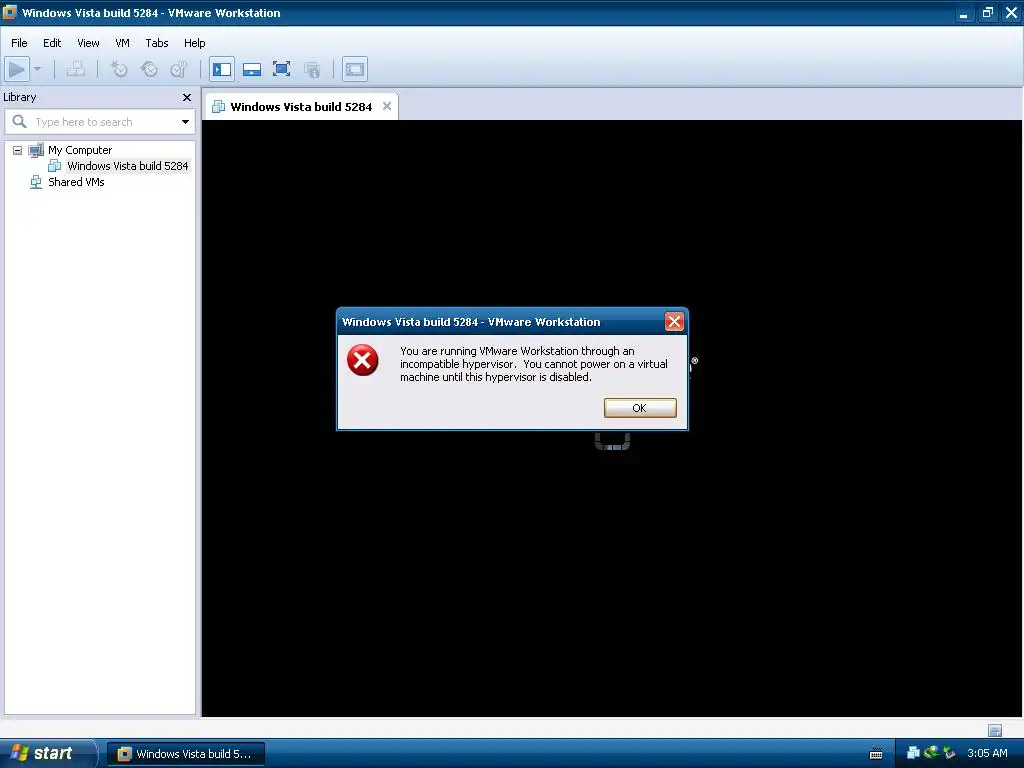Open the Edit menu
1024x768 pixels.
click(52, 43)
